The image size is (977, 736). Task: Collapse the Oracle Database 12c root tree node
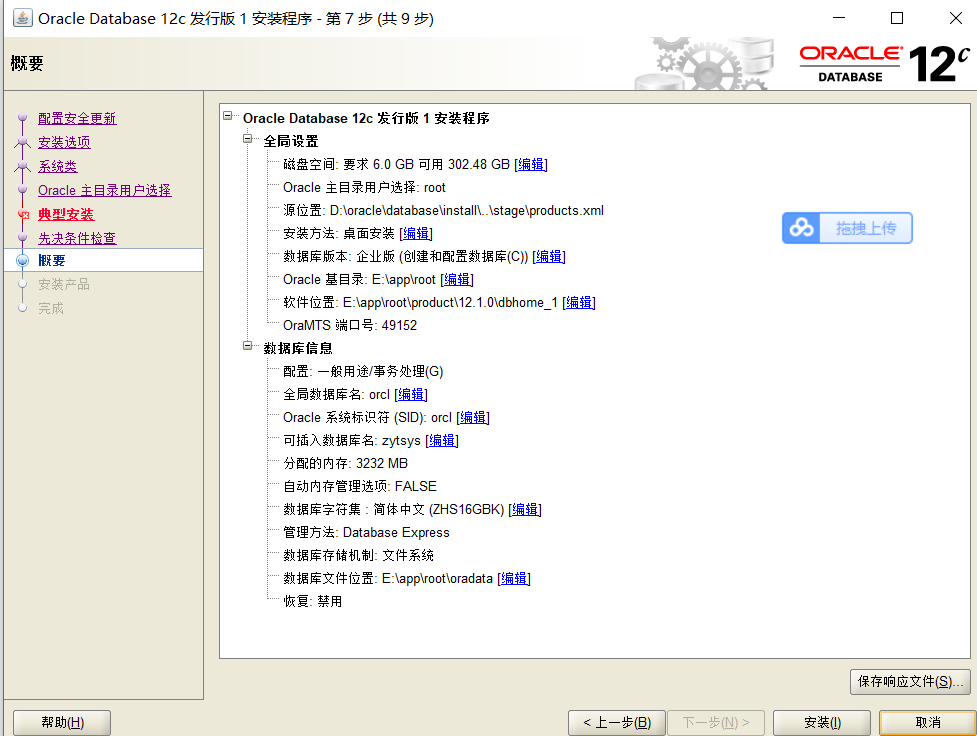pyautogui.click(x=228, y=116)
